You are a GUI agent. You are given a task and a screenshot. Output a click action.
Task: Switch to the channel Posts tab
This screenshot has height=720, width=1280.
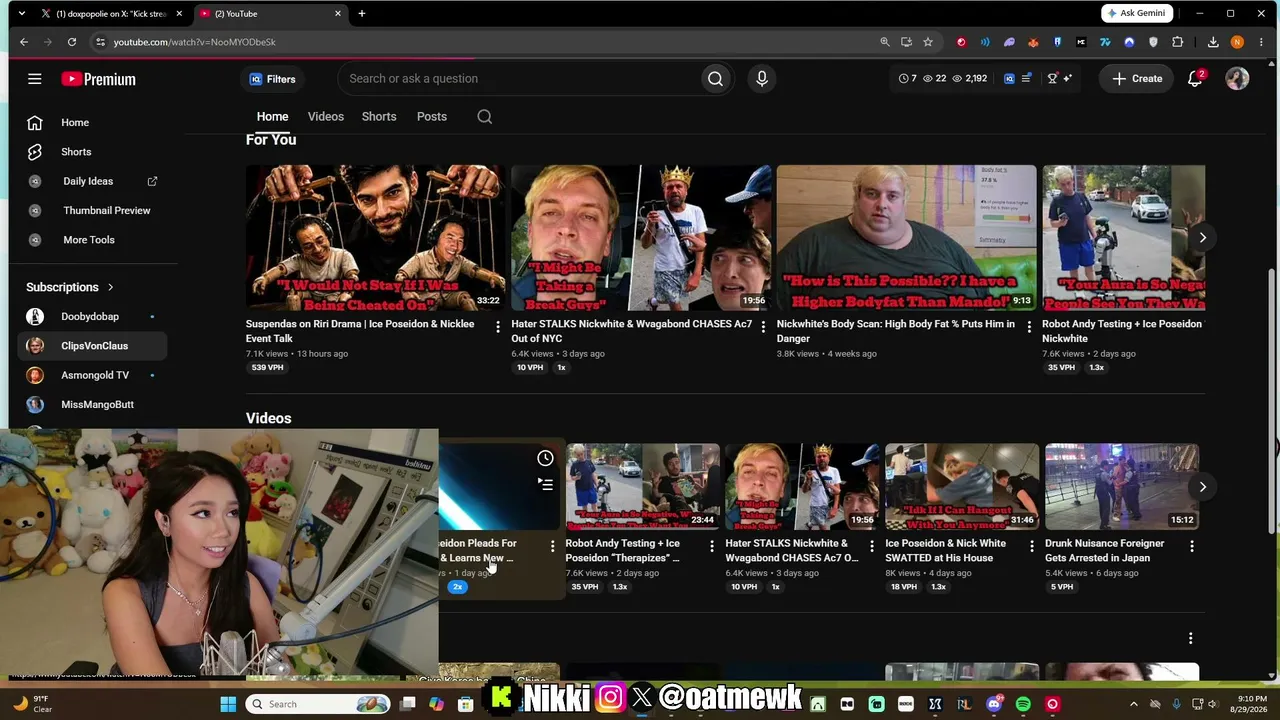432,117
